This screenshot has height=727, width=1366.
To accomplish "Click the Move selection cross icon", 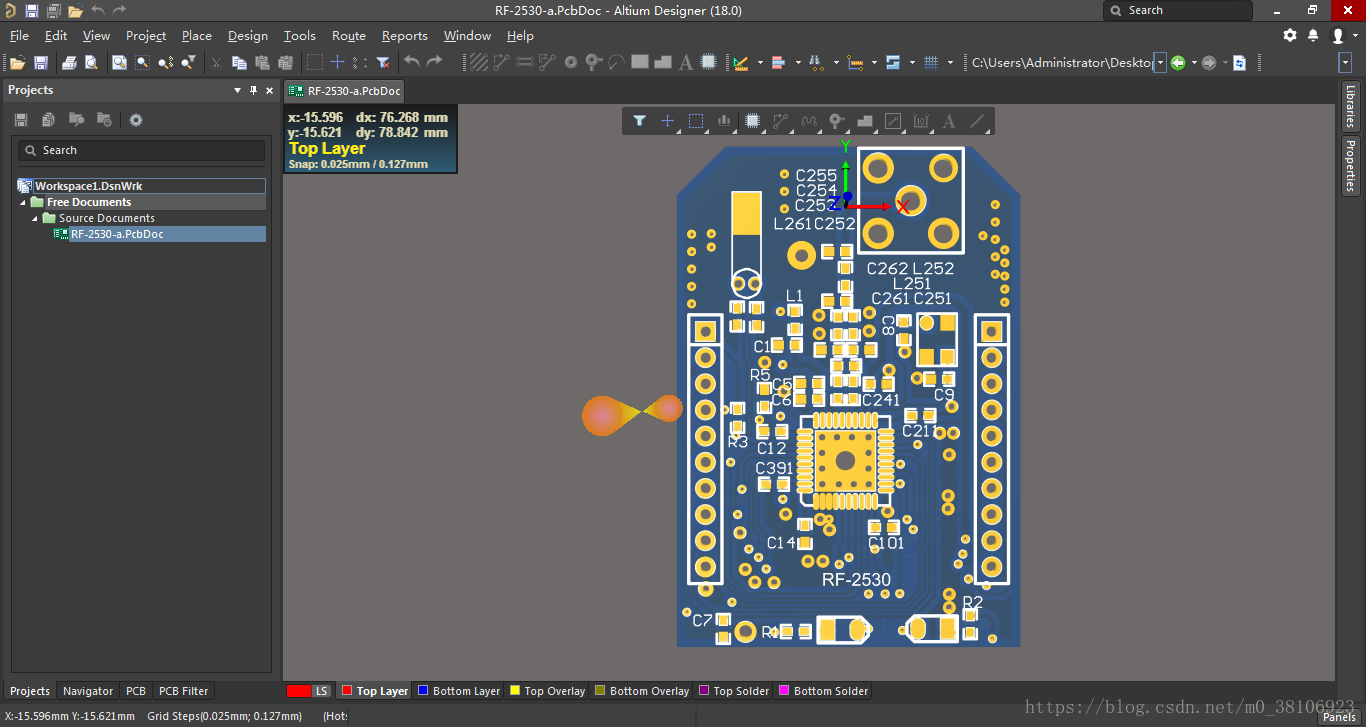I will click(x=338, y=63).
